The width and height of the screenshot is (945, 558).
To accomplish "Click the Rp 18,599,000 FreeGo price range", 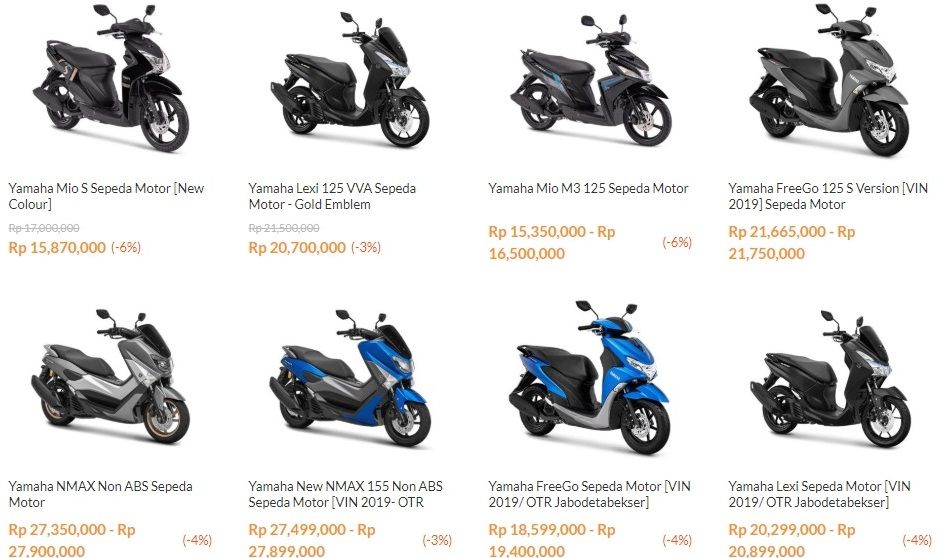I will click(552, 540).
